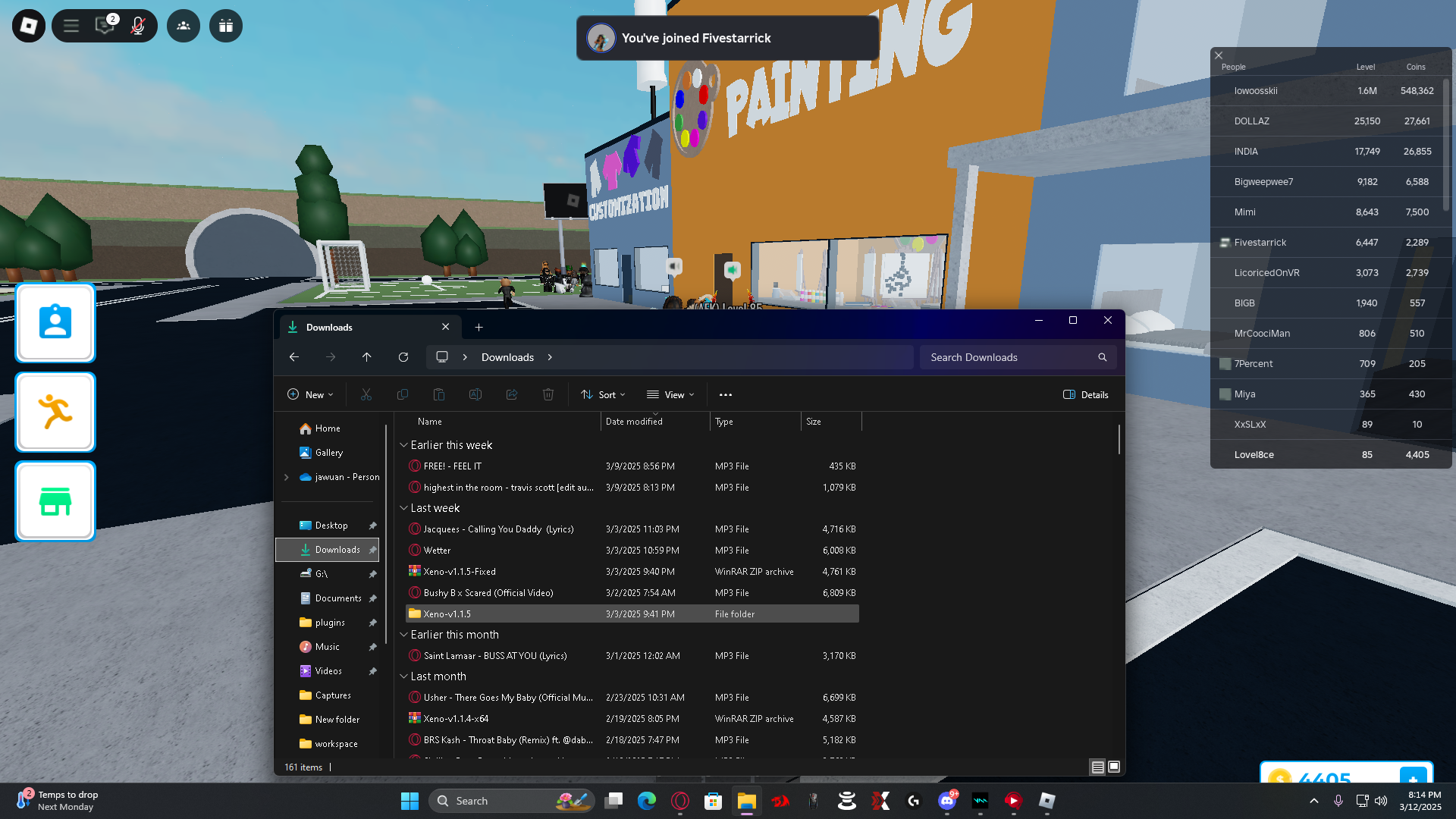Open the taskbar volume control
The height and width of the screenshot is (819, 1456).
(1381, 801)
